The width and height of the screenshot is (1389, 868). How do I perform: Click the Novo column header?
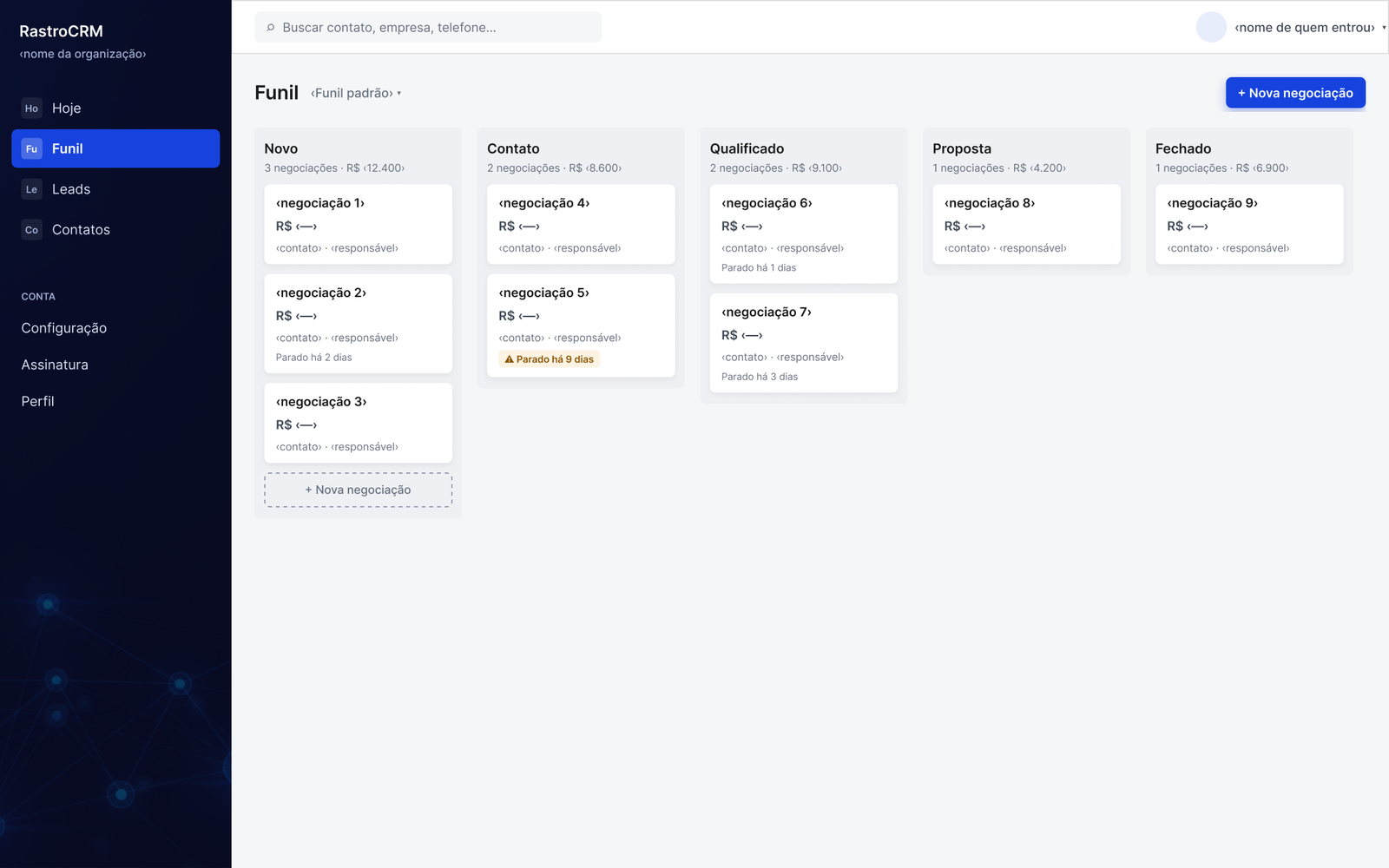click(281, 149)
